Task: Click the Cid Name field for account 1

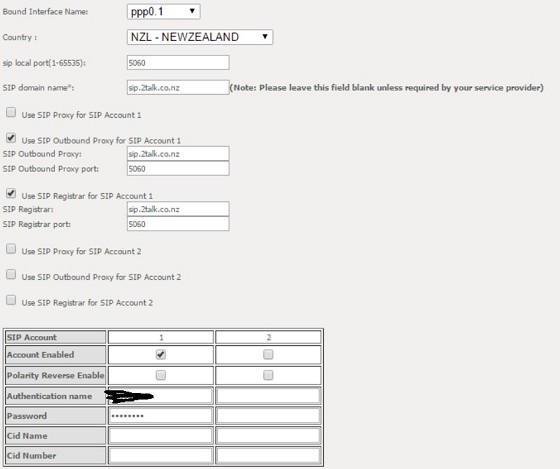Action: 160,436
